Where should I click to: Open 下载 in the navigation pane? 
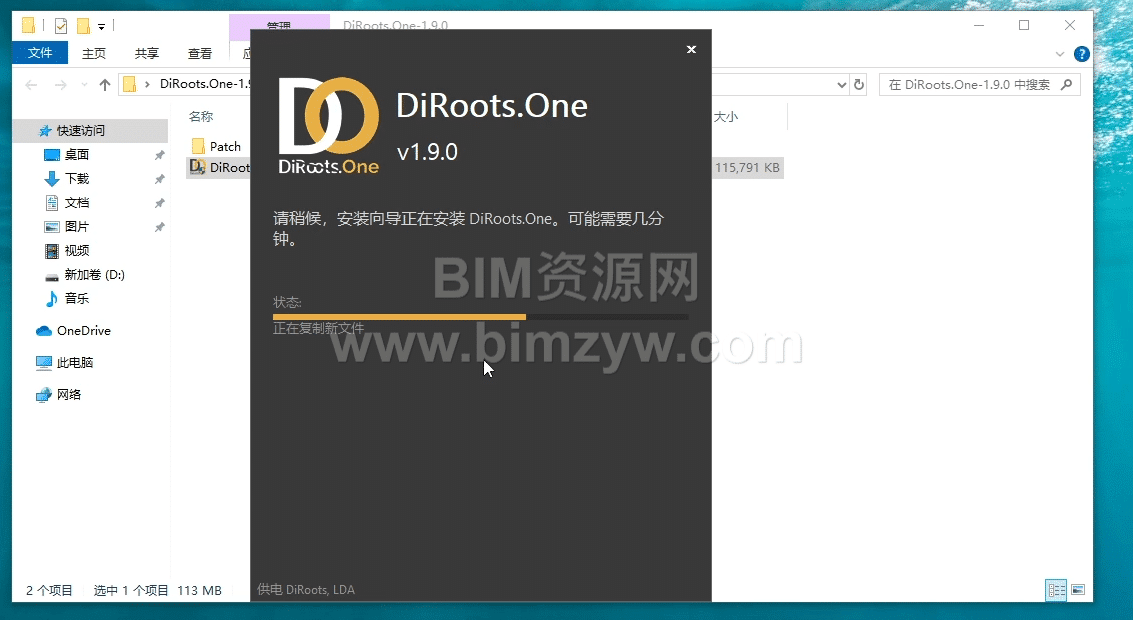click(x=77, y=178)
